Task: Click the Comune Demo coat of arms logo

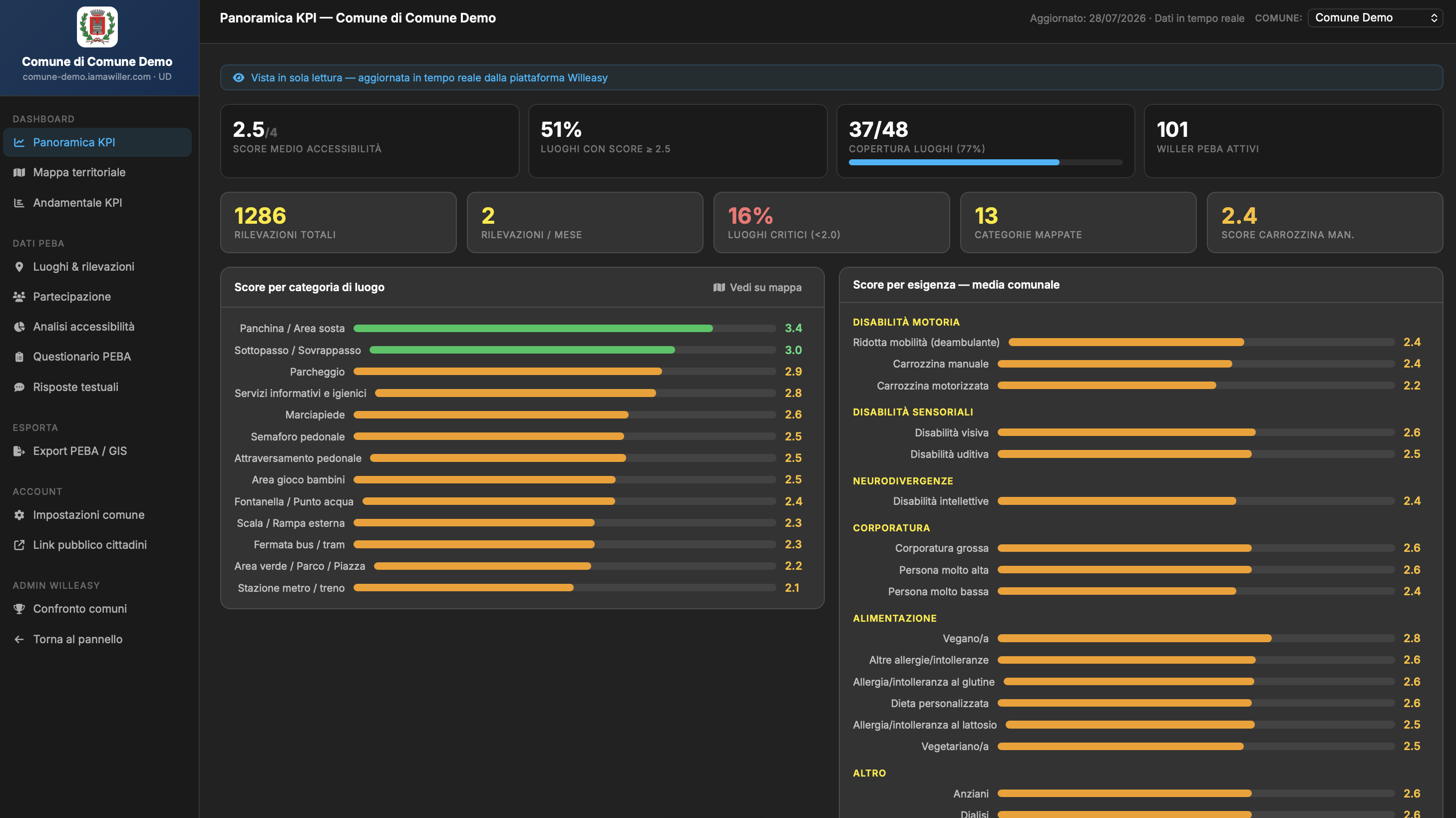Action: (97, 27)
